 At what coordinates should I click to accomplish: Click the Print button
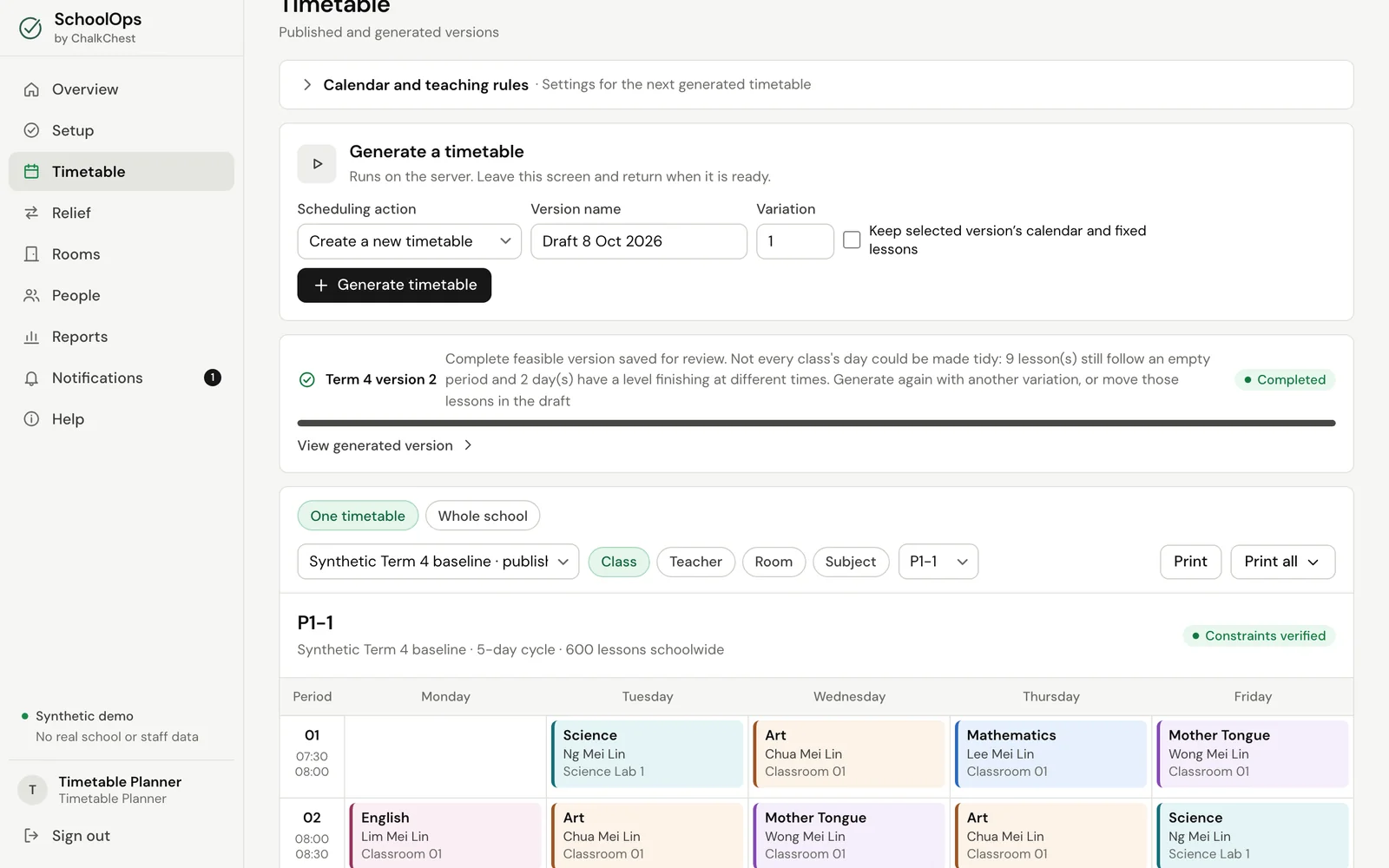click(1190, 562)
